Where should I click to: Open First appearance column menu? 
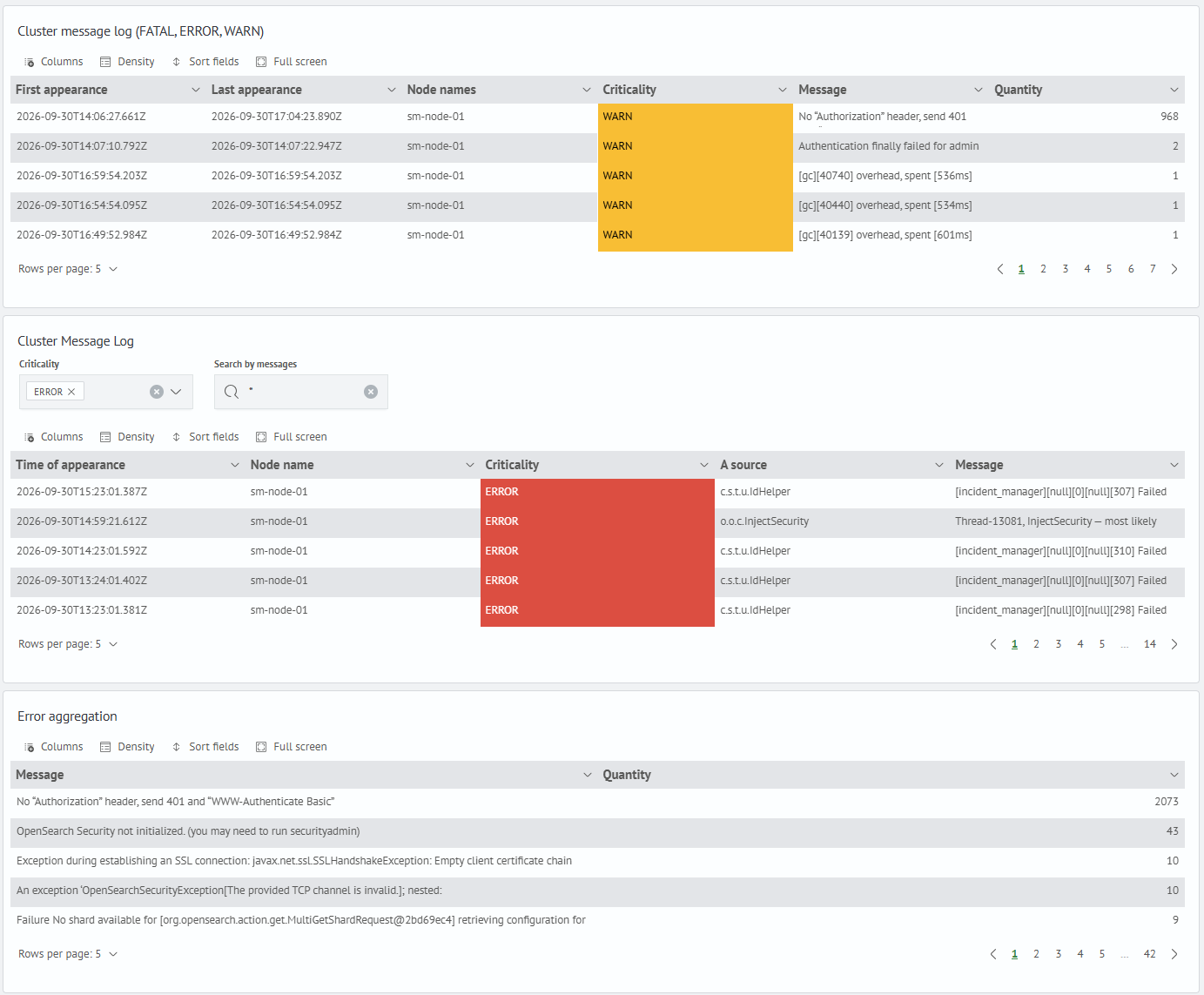click(x=195, y=90)
